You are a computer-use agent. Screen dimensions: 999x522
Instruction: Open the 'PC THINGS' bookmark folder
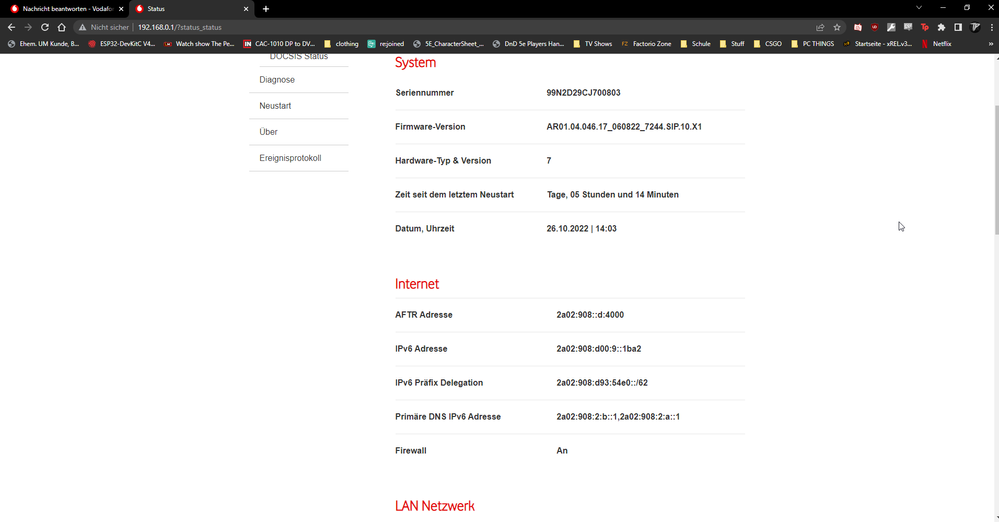pyautogui.click(x=812, y=44)
